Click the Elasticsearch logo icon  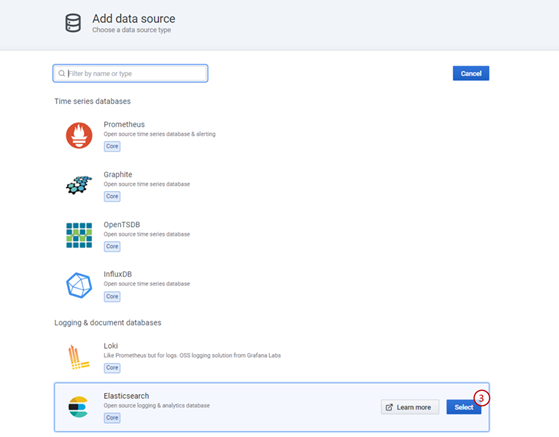click(78, 407)
